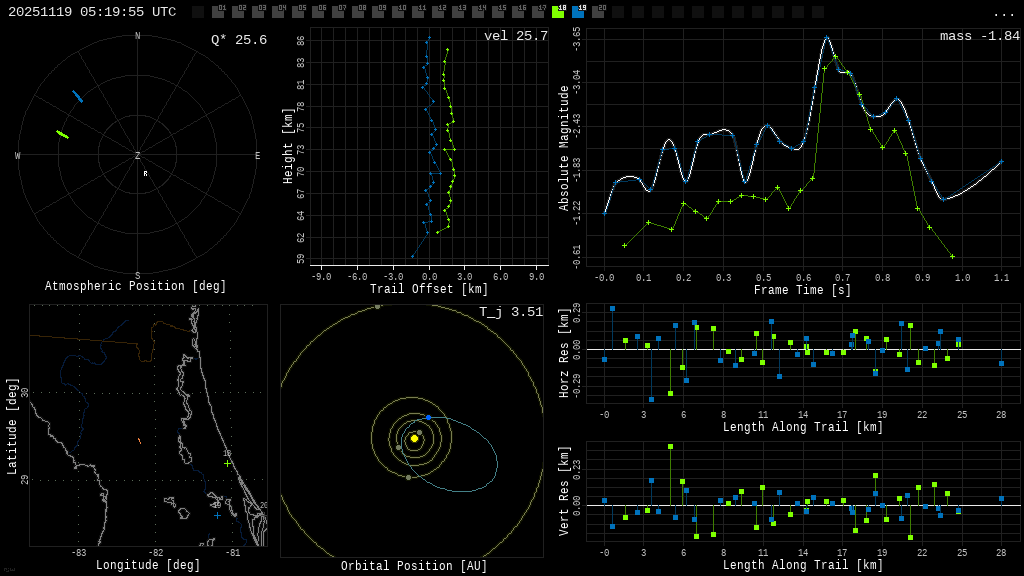1024x576 pixels.
Task: Toggle the blue station 19 square
Action: pyautogui.click(x=578, y=12)
